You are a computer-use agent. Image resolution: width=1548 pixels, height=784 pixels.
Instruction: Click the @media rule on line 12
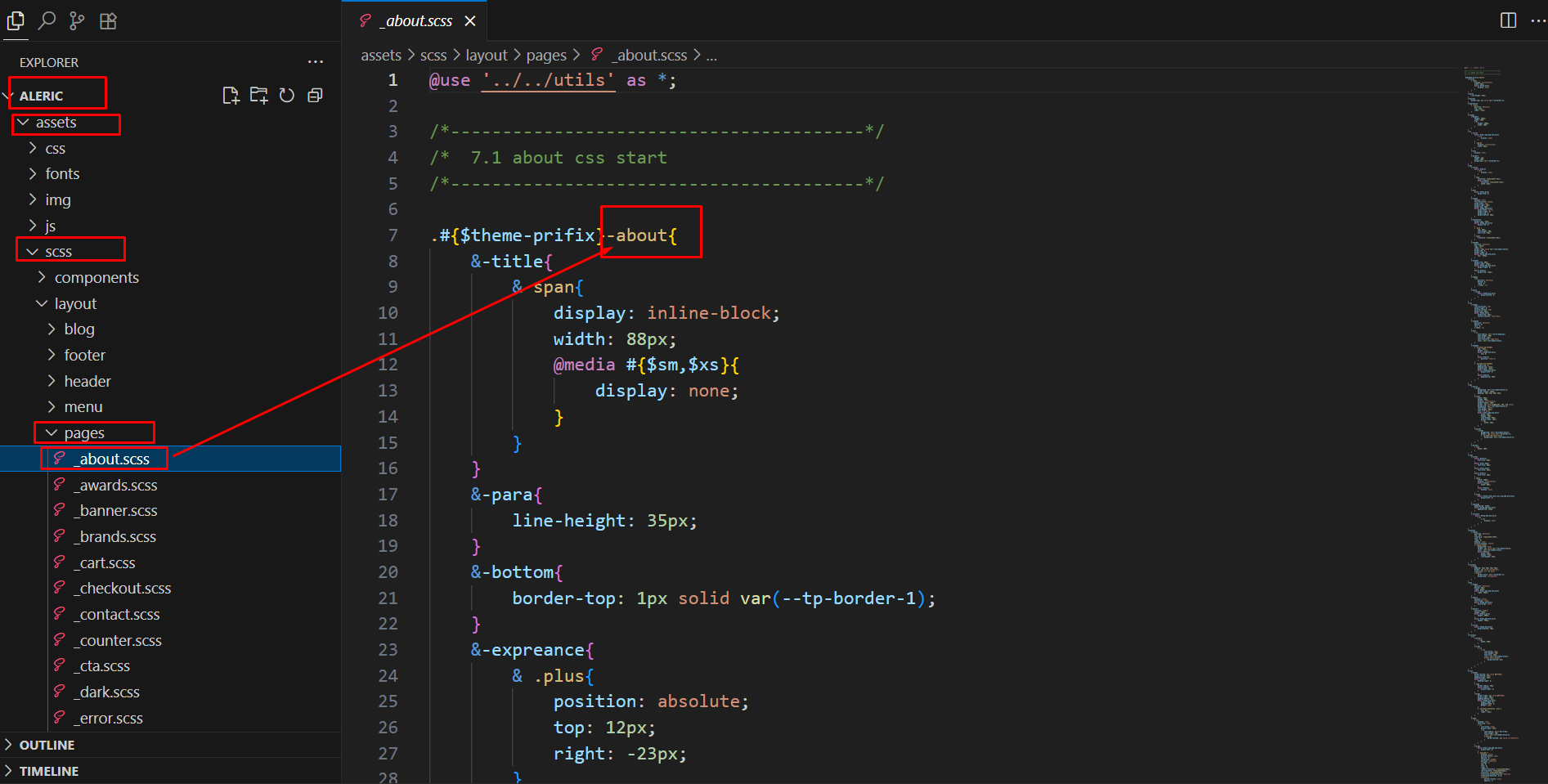coord(646,365)
